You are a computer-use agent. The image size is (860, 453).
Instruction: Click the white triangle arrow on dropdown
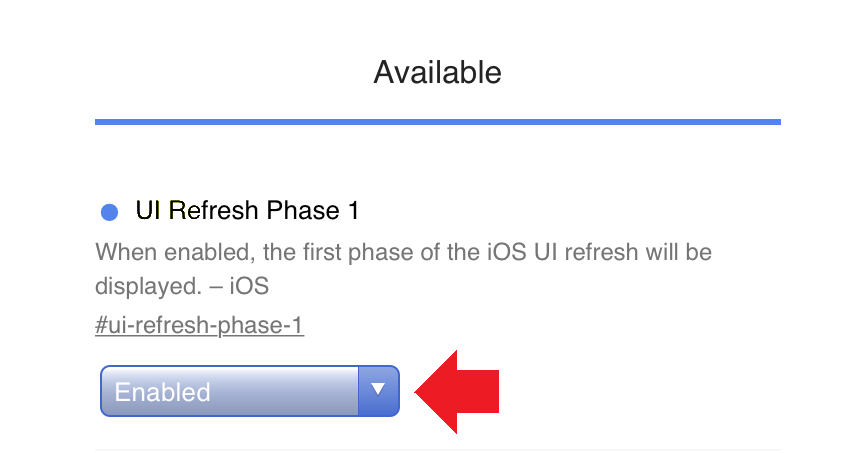coord(378,390)
